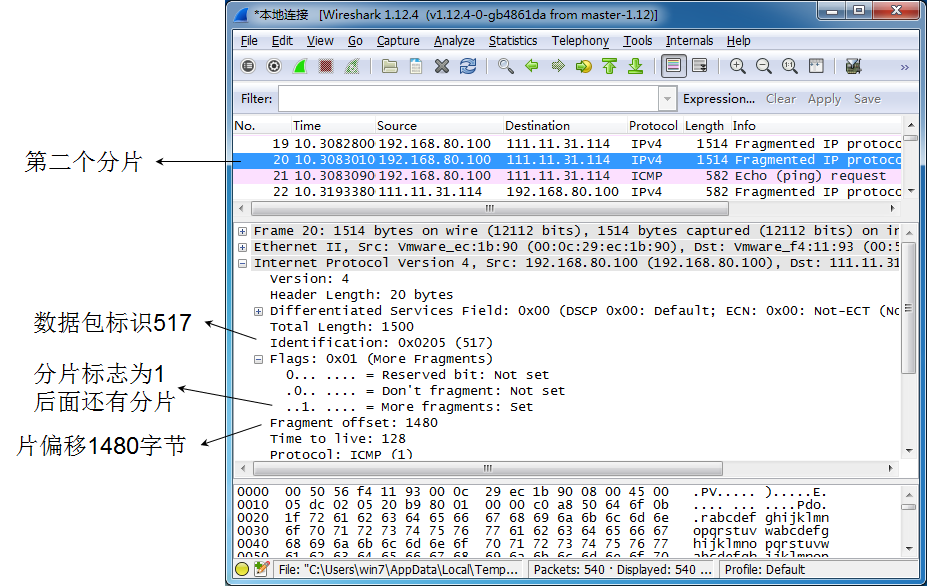Open the Filter history dropdown arrow

click(x=667, y=99)
